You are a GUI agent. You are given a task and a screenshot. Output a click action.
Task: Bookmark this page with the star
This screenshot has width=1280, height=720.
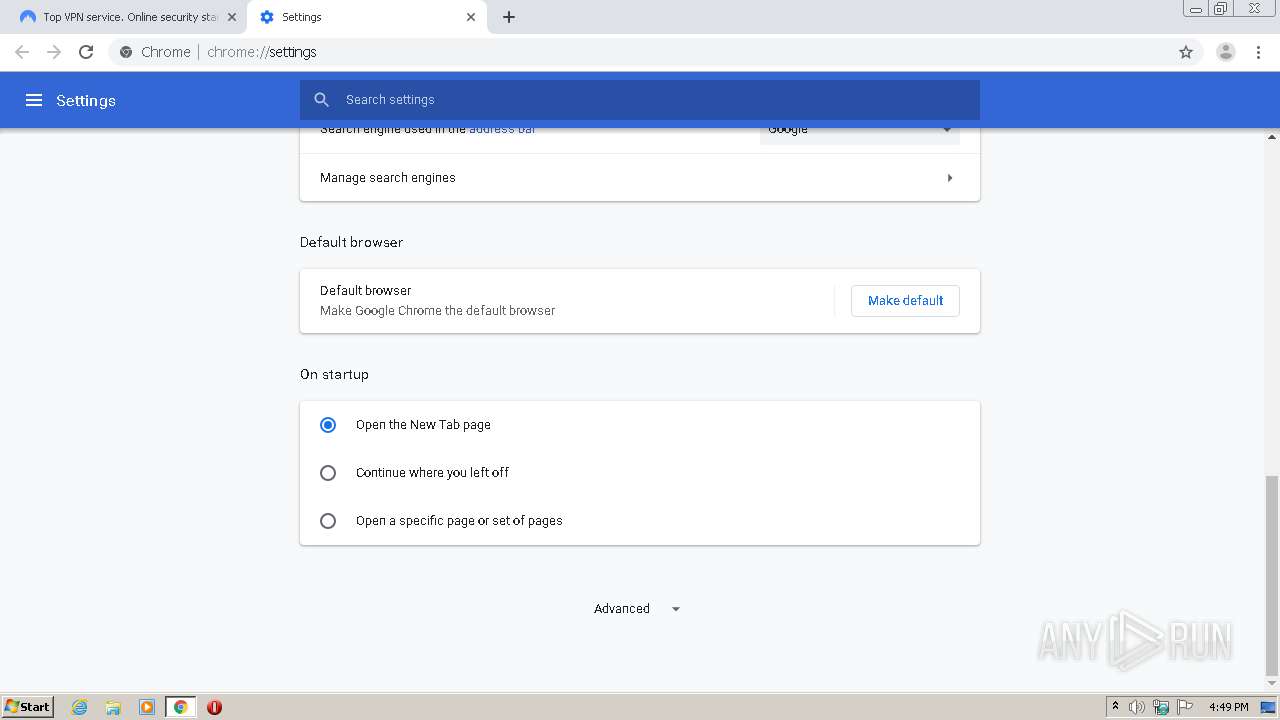[1186, 52]
